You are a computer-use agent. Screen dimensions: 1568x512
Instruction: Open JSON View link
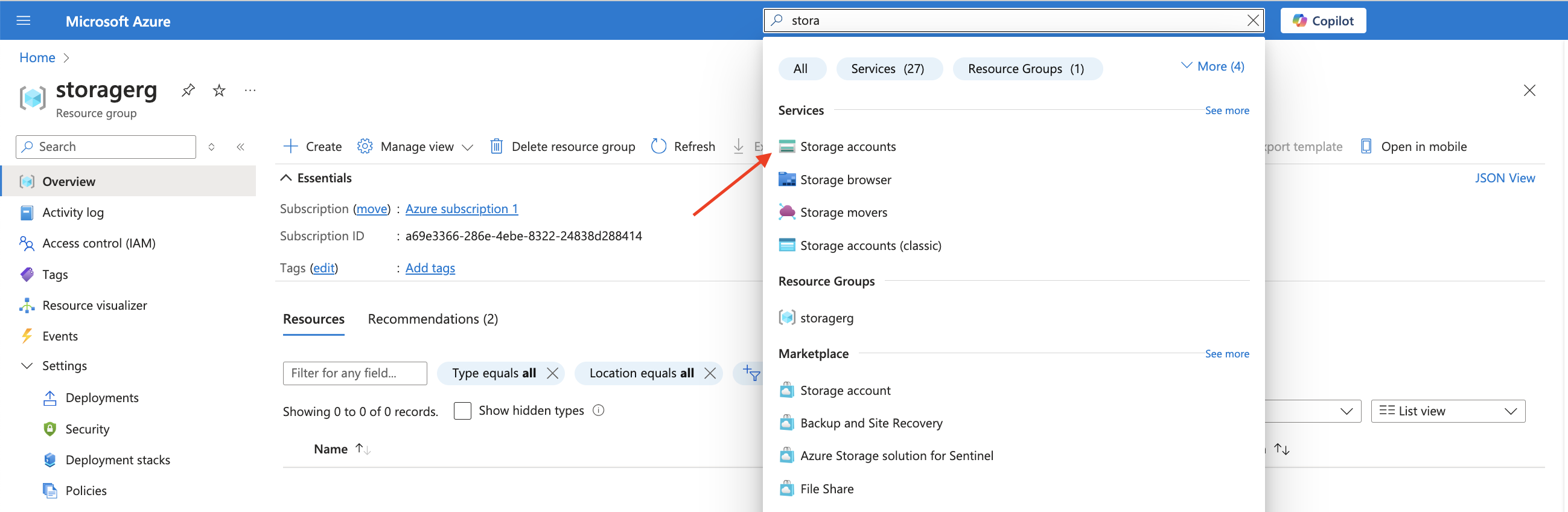tap(1504, 178)
